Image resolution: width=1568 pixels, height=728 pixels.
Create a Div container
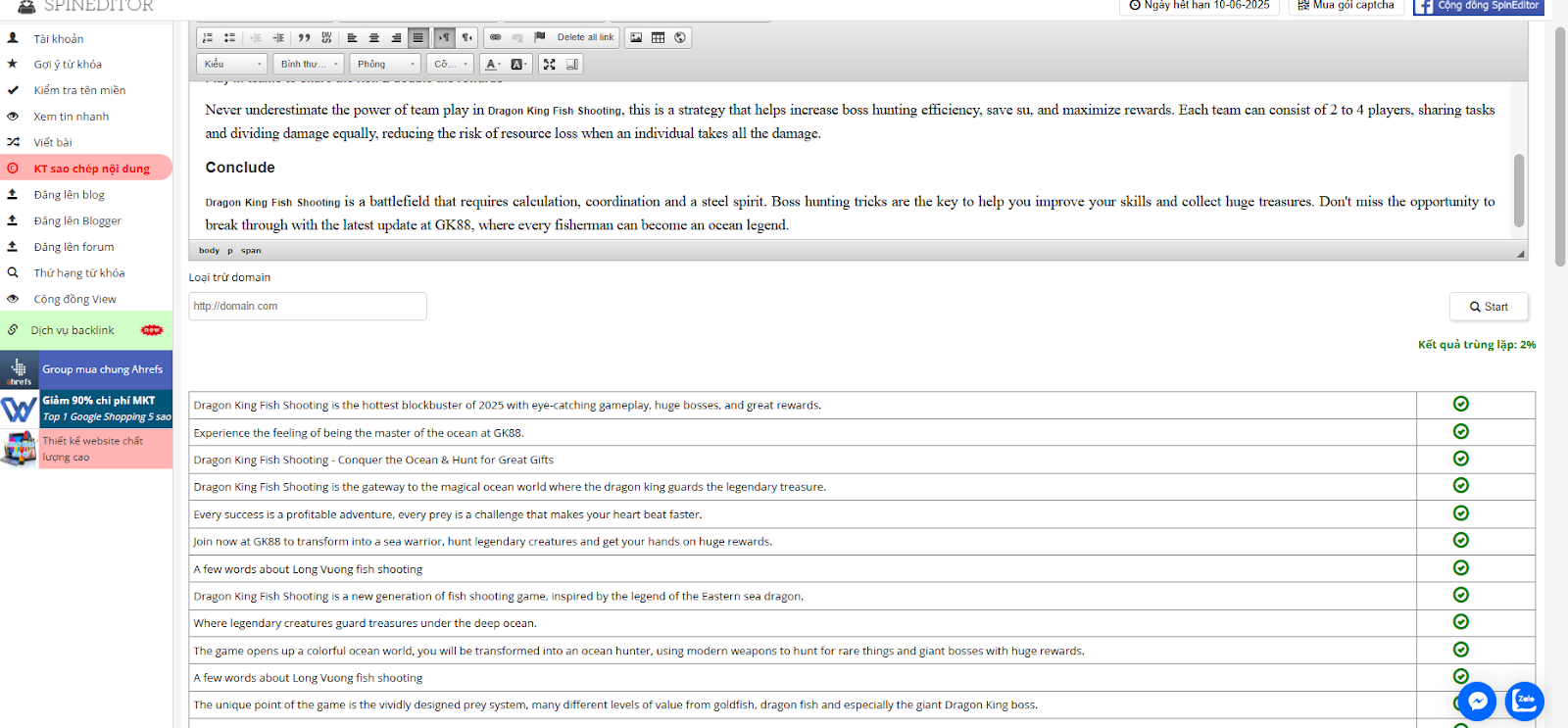point(326,37)
